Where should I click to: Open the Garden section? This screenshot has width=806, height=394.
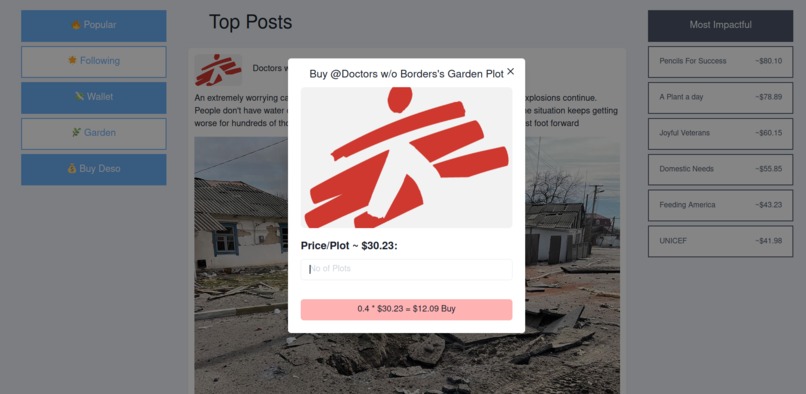(x=94, y=133)
